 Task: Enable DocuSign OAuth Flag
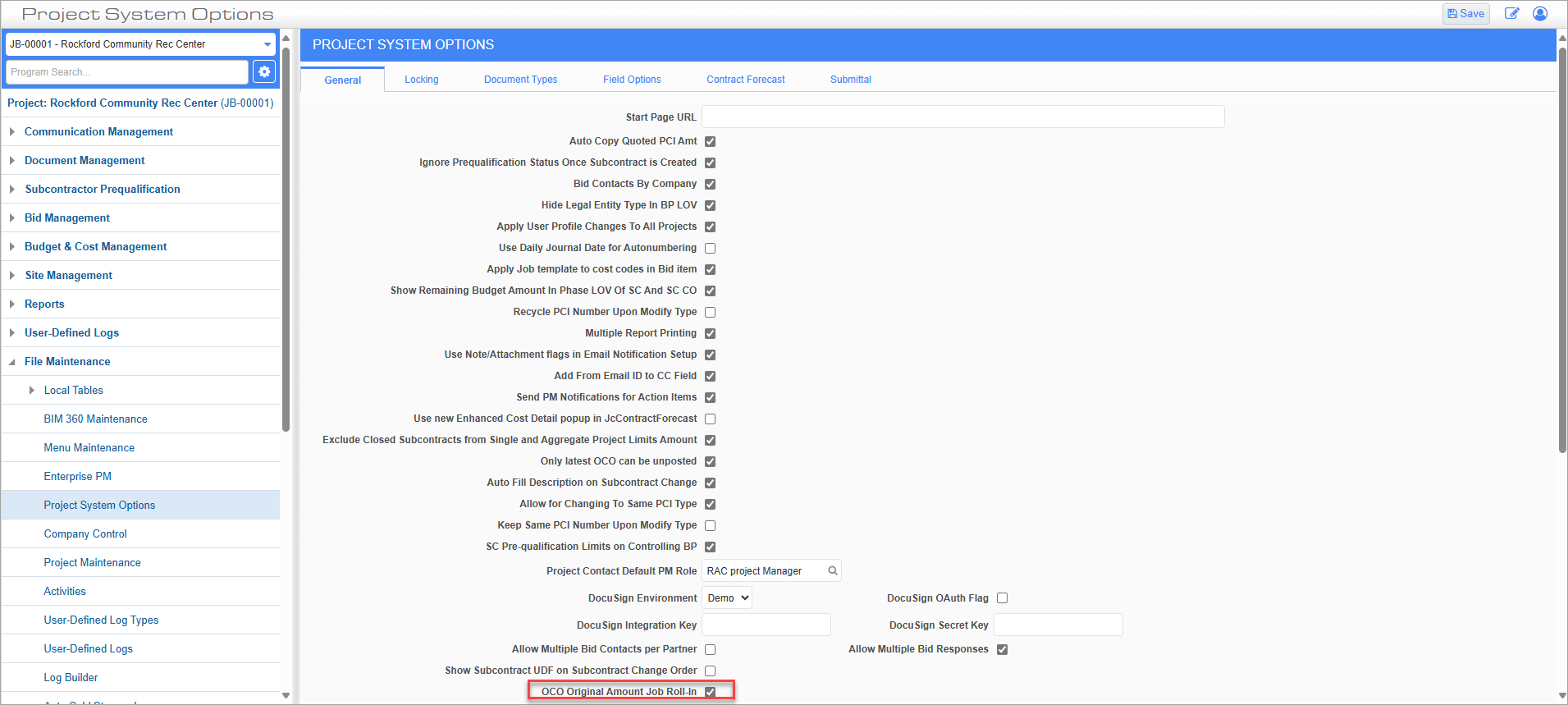click(1002, 598)
